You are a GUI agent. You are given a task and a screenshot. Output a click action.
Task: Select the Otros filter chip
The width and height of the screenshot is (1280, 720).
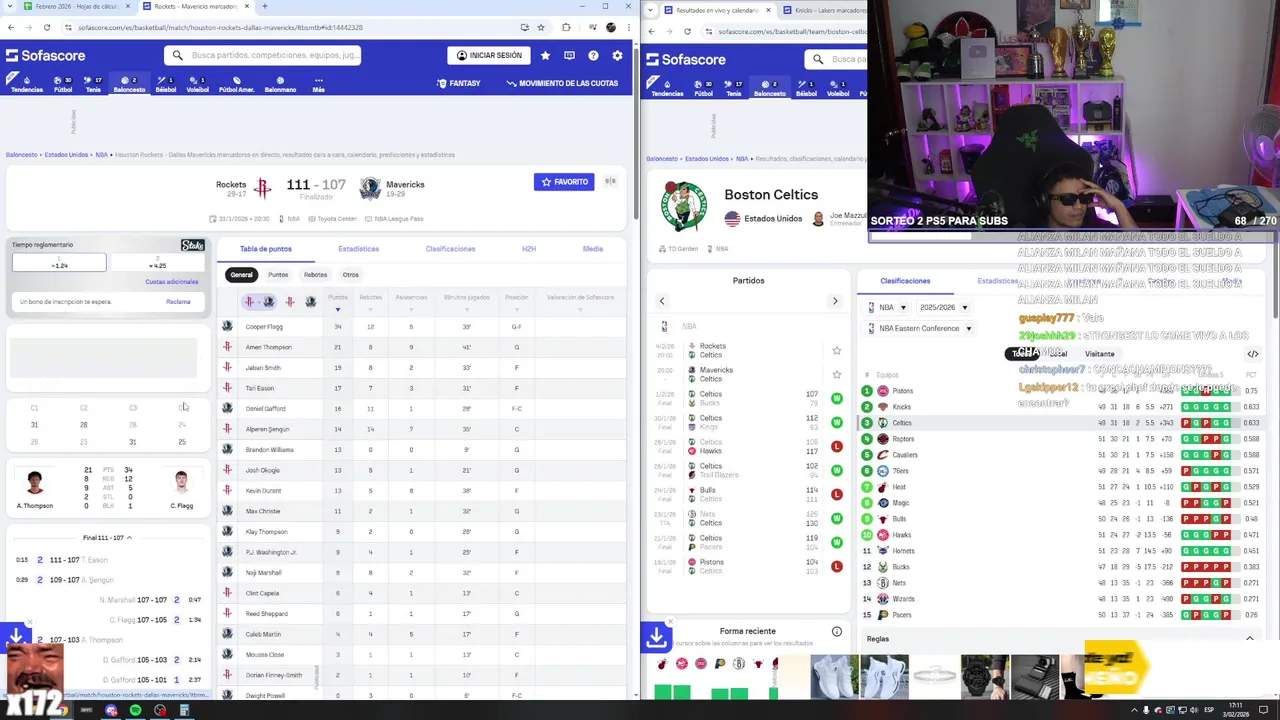(x=351, y=275)
